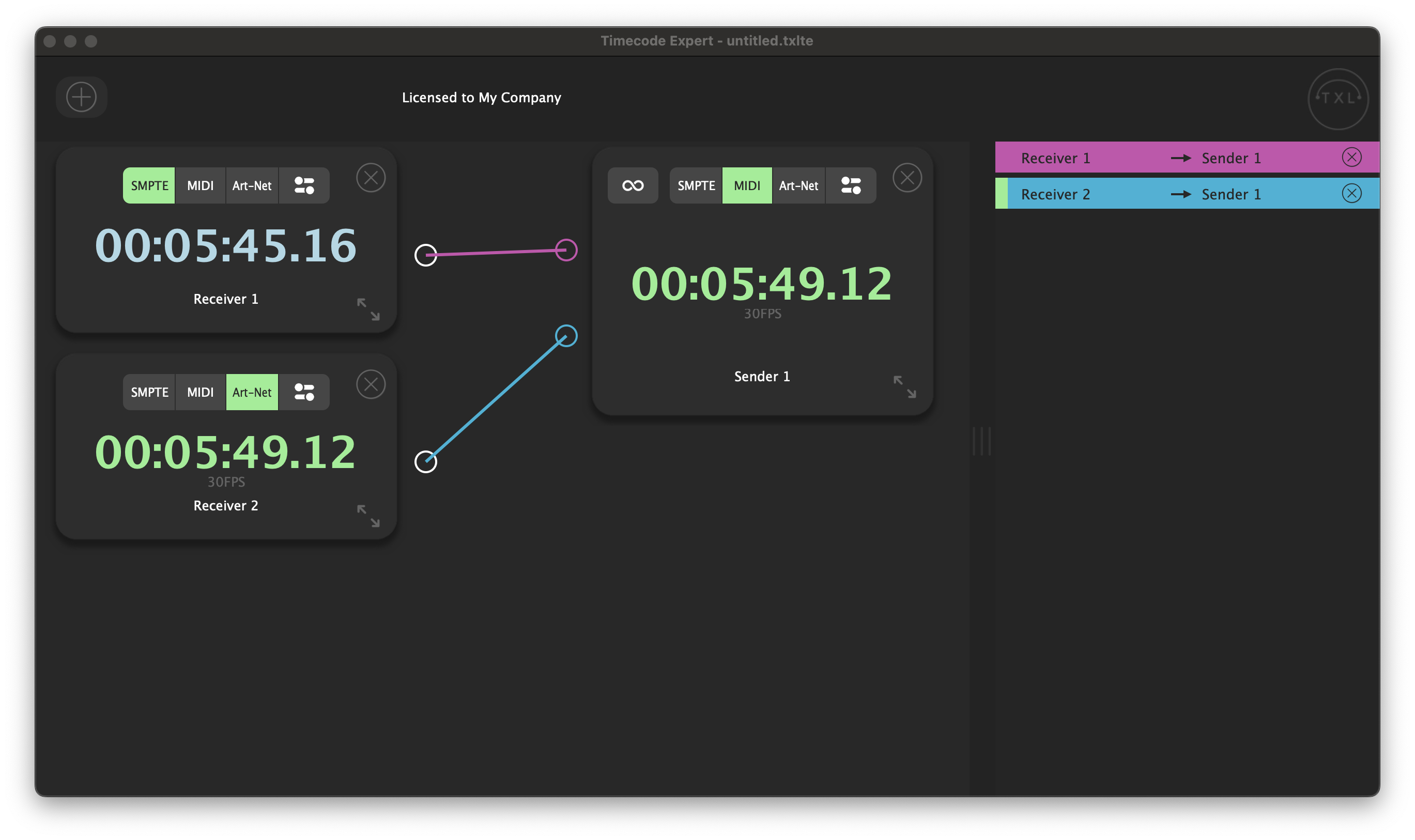Open Receiver 2 settings sliders icon
This screenshot has height=840, width=1415.
[x=304, y=392]
